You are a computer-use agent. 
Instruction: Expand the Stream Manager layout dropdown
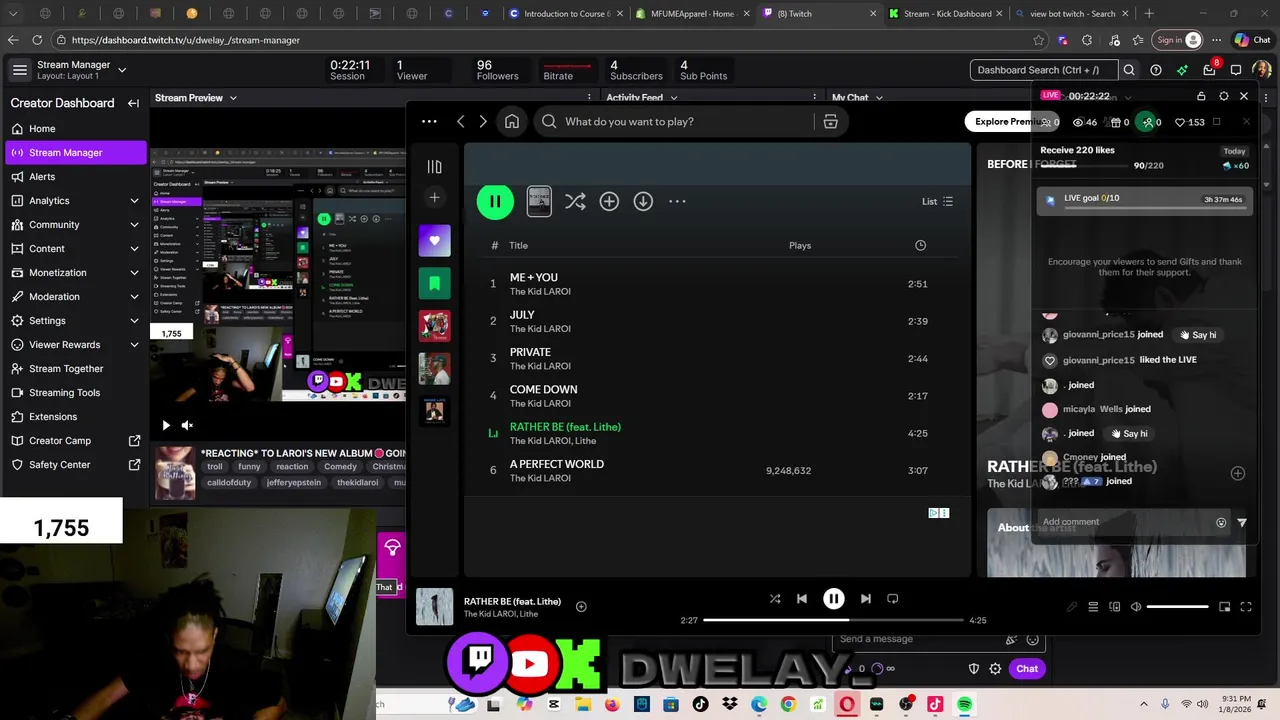(122, 70)
